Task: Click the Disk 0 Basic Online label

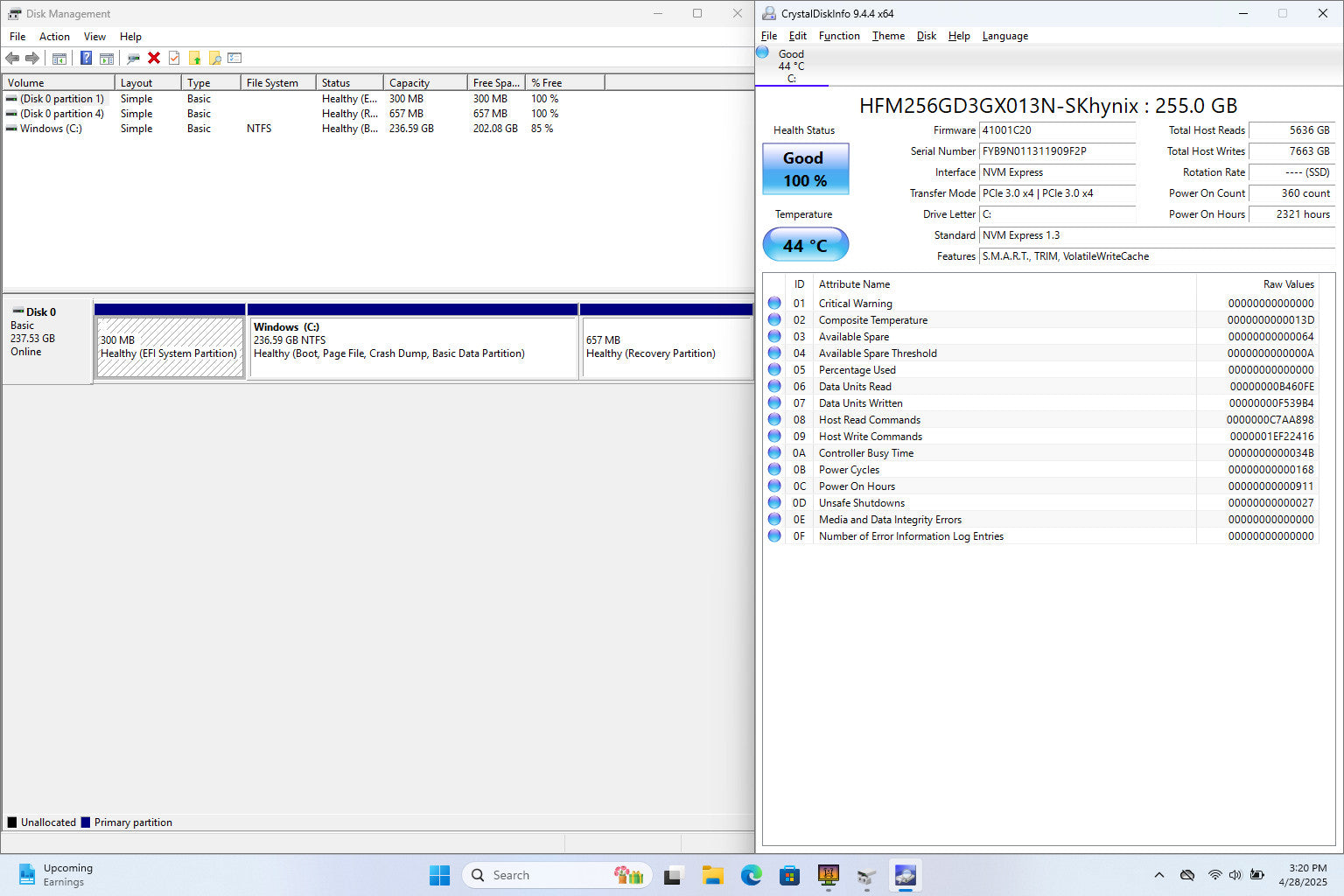Action: 47,340
